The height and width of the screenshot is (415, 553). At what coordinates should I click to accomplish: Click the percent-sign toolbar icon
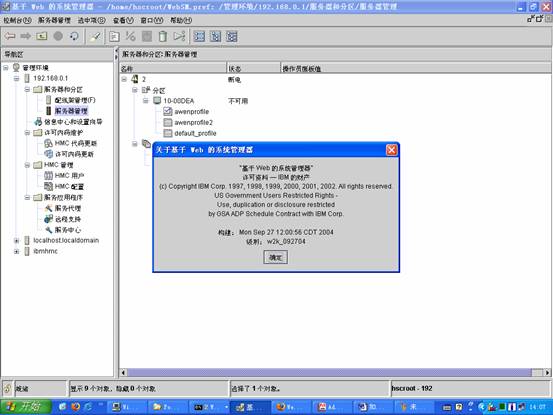[x=130, y=36]
